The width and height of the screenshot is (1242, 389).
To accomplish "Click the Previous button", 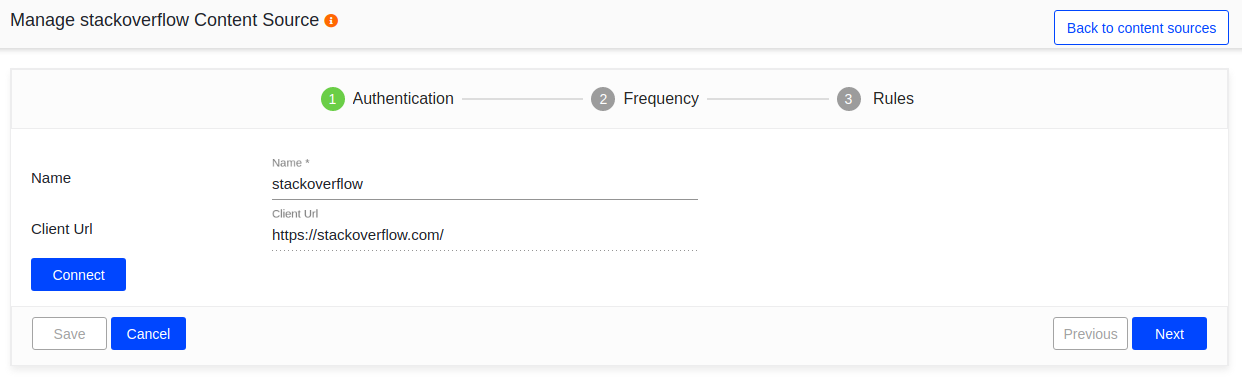I will [x=1090, y=334].
